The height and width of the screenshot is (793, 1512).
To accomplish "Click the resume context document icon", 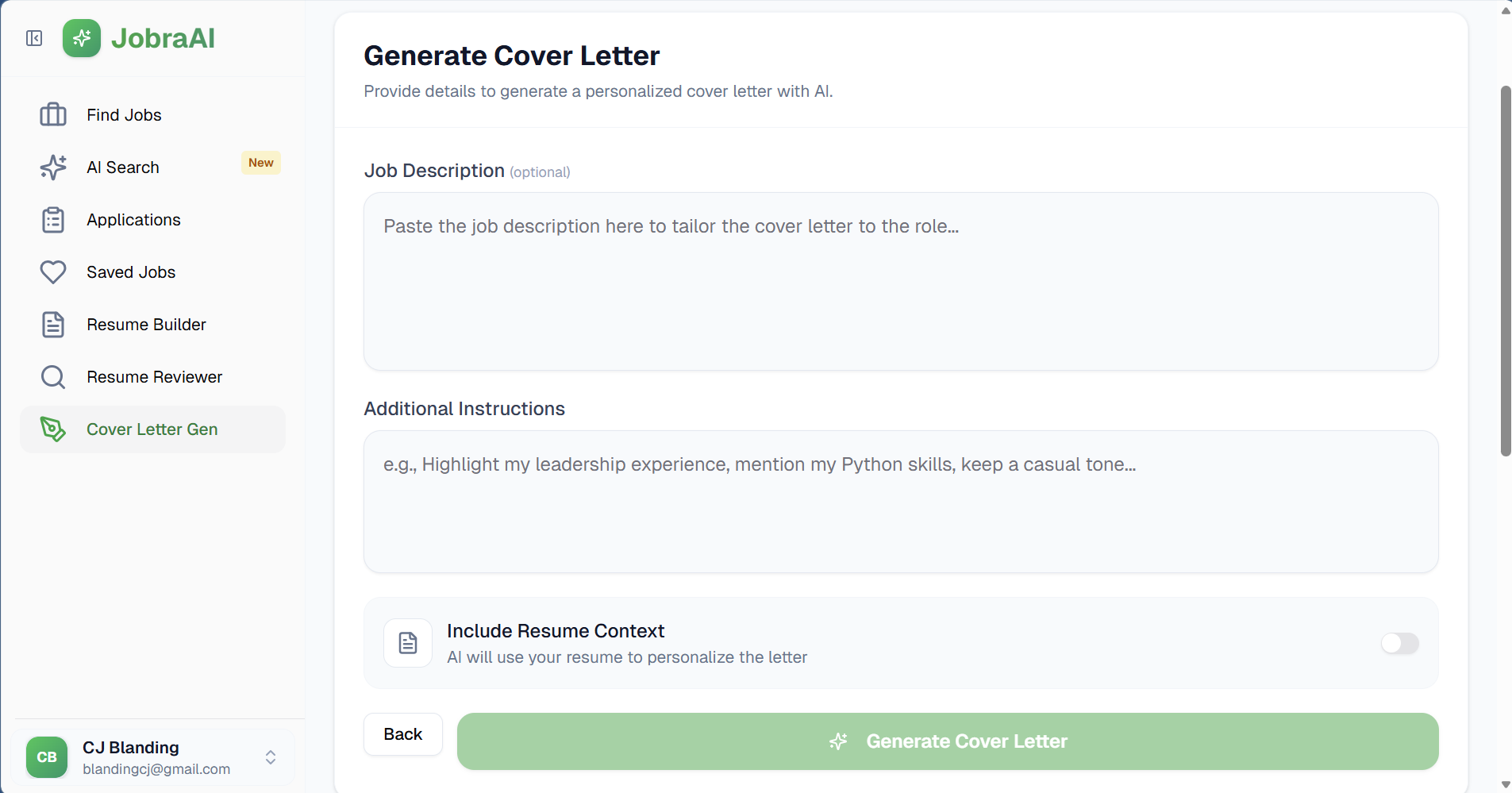I will pos(408,643).
